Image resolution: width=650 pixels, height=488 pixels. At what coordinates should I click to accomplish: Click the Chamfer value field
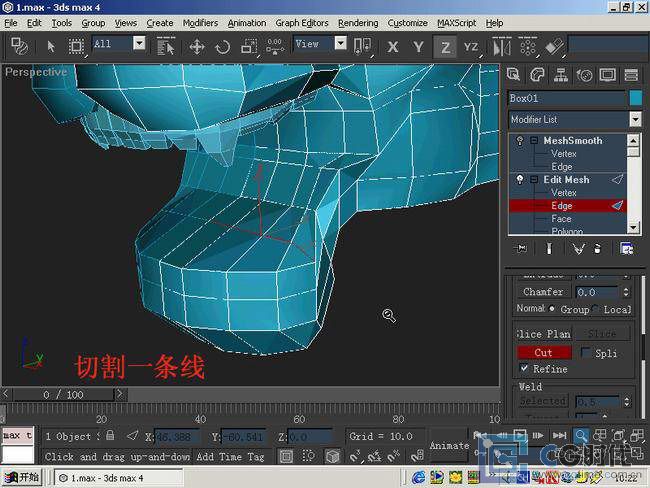tap(597, 292)
